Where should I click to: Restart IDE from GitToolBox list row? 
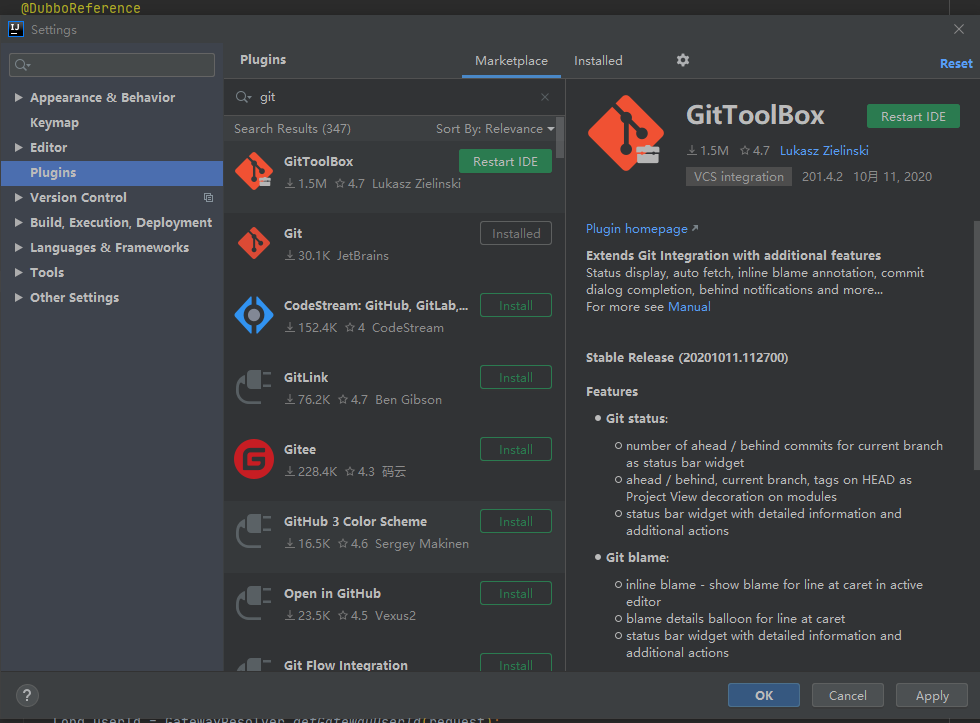pos(505,161)
